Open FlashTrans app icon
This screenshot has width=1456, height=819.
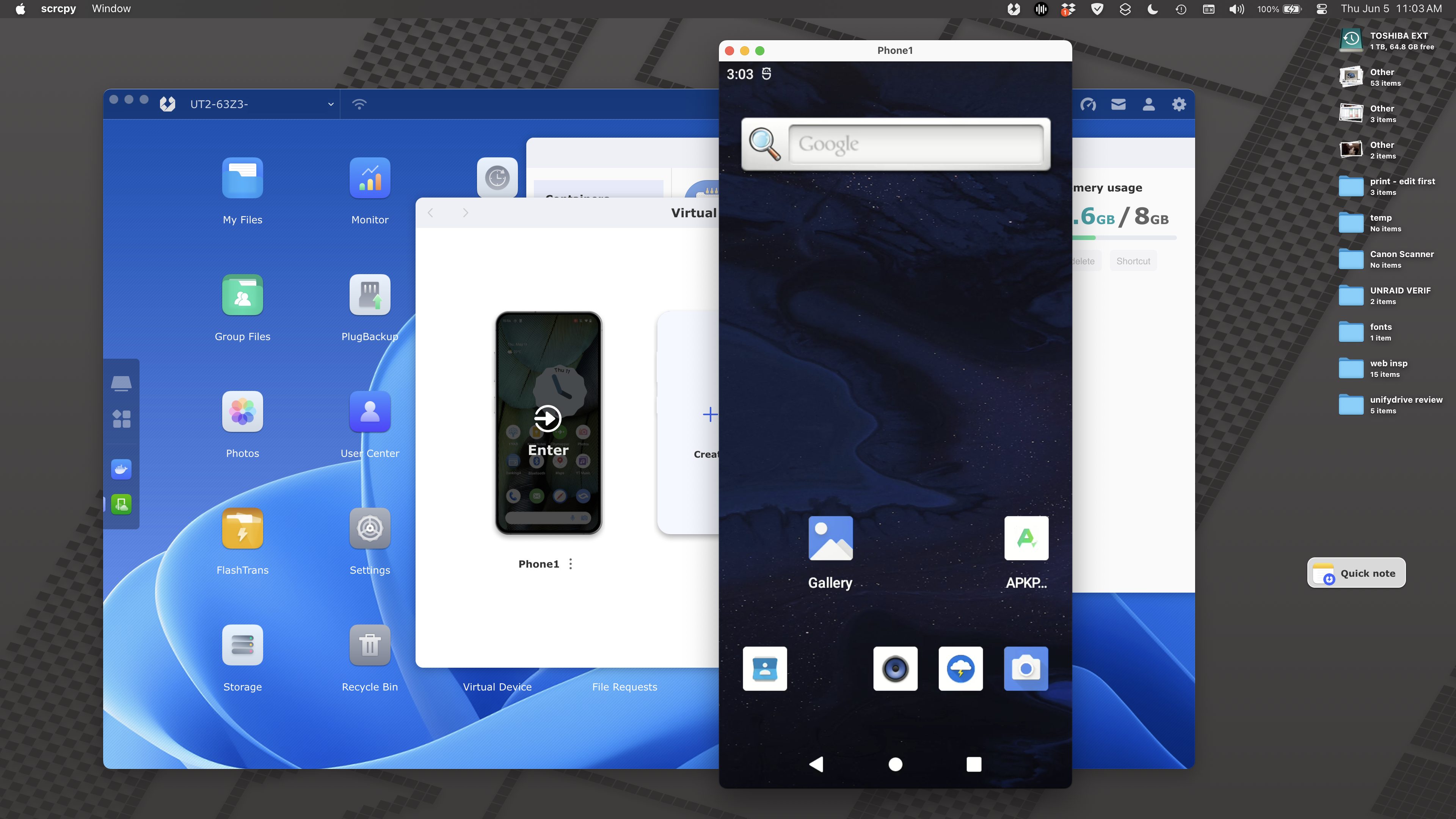point(243,529)
